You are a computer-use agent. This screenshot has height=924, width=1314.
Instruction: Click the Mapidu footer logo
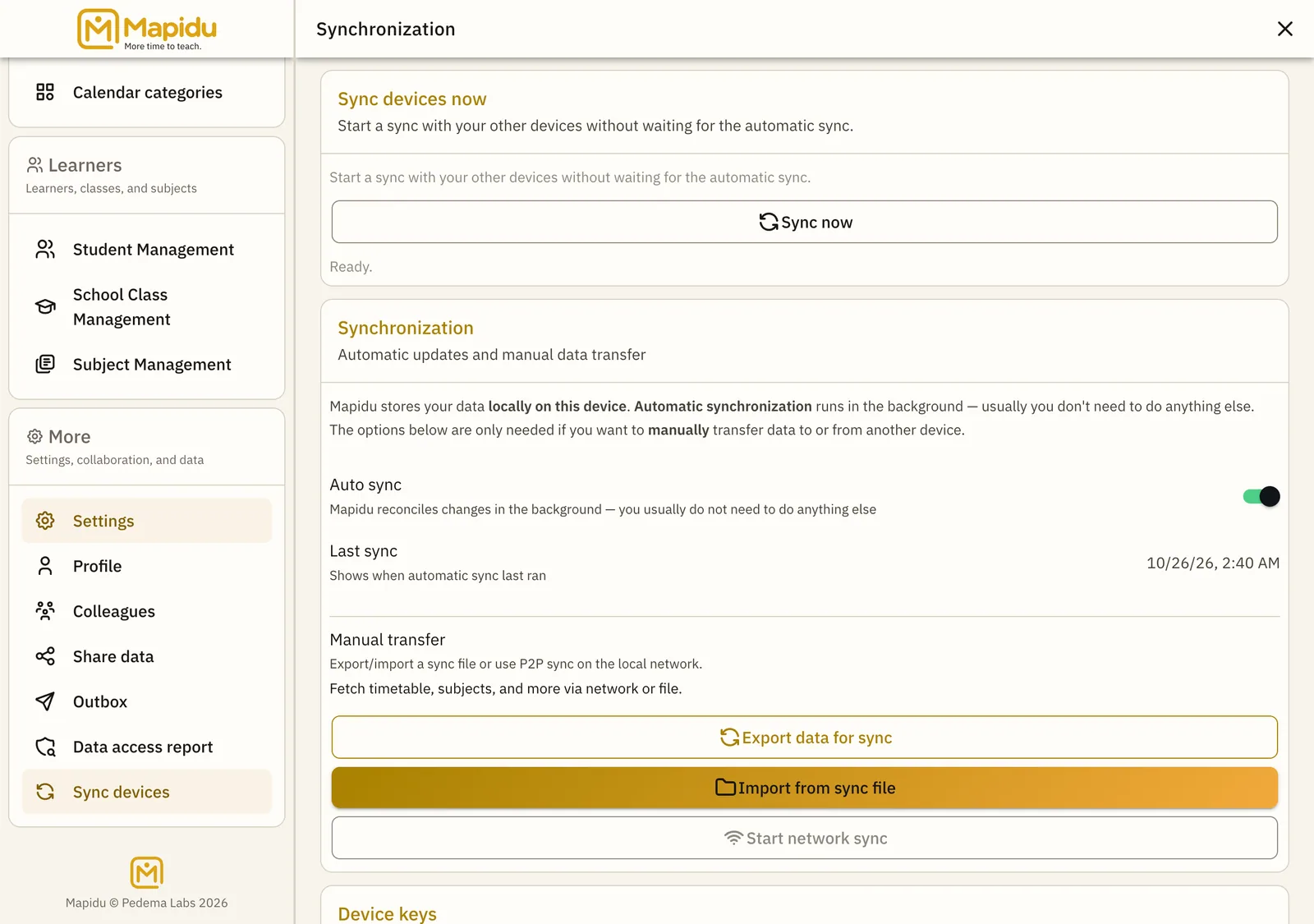147,872
